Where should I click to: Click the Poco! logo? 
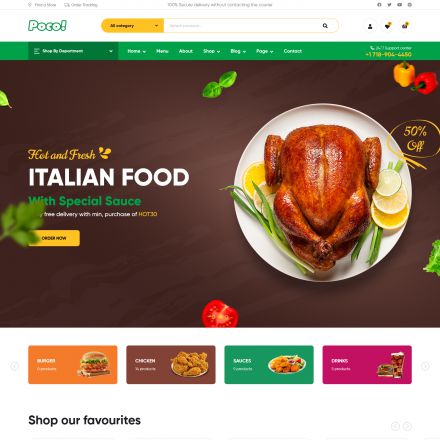tap(47, 26)
